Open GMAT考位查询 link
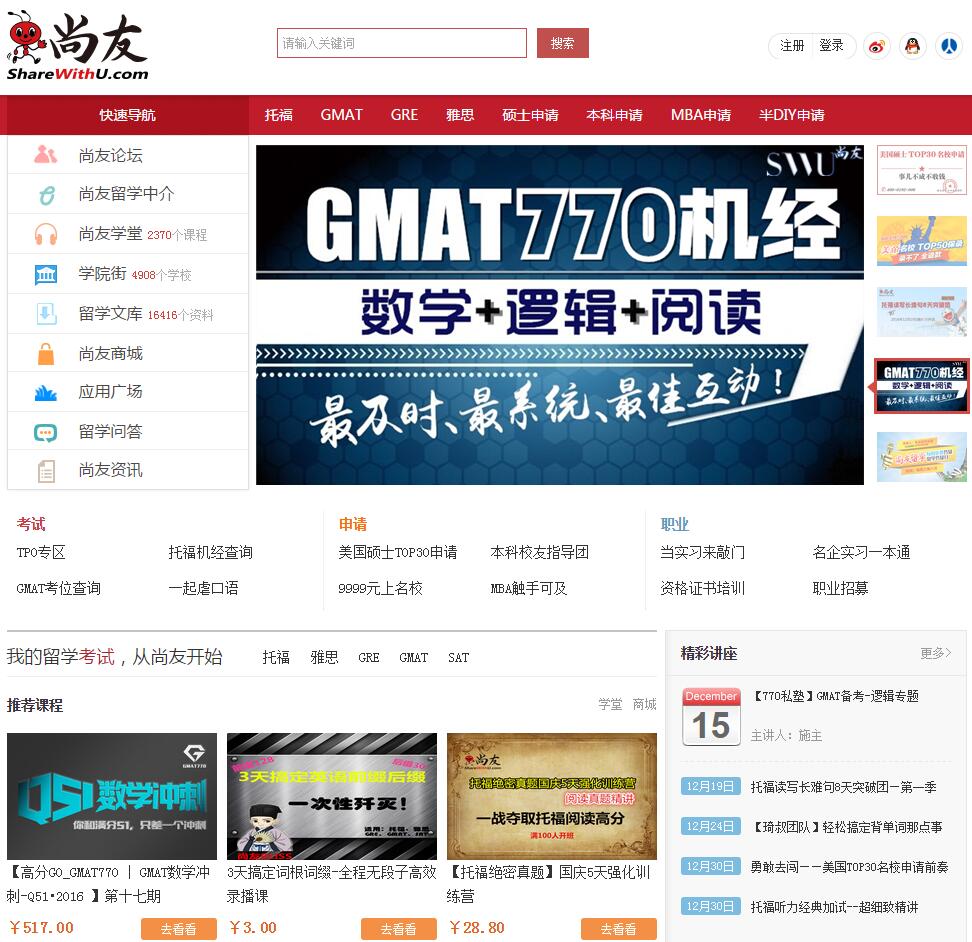Screen dimensions: 972x942 58,588
